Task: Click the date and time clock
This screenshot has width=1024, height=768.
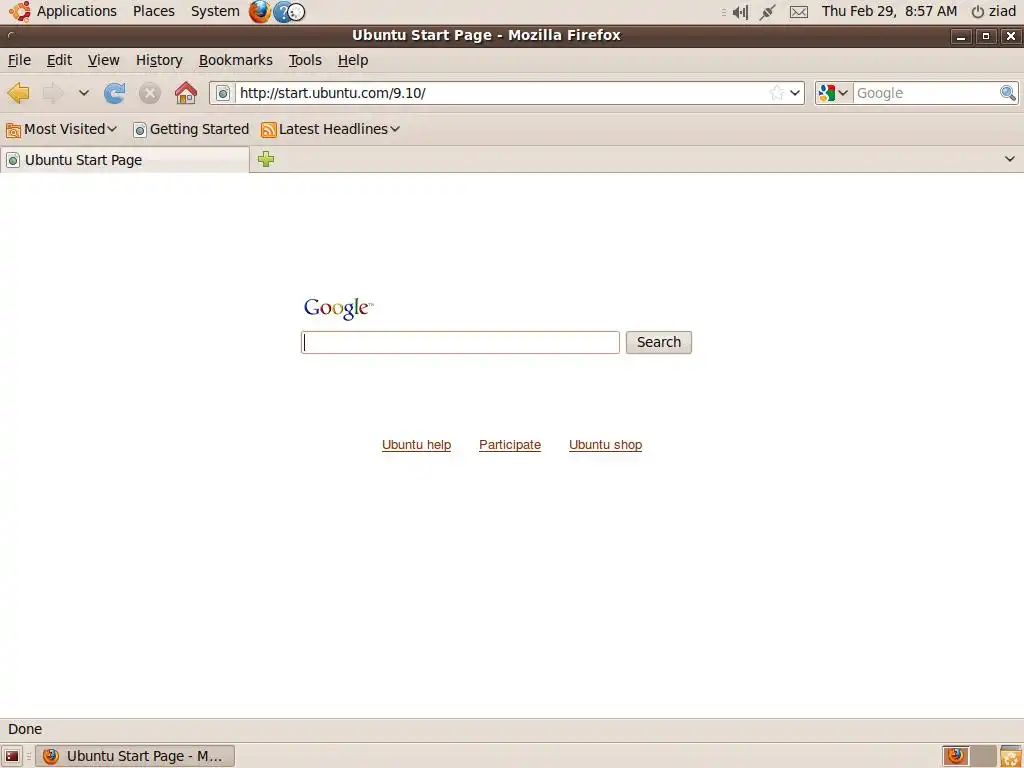Action: point(889,11)
